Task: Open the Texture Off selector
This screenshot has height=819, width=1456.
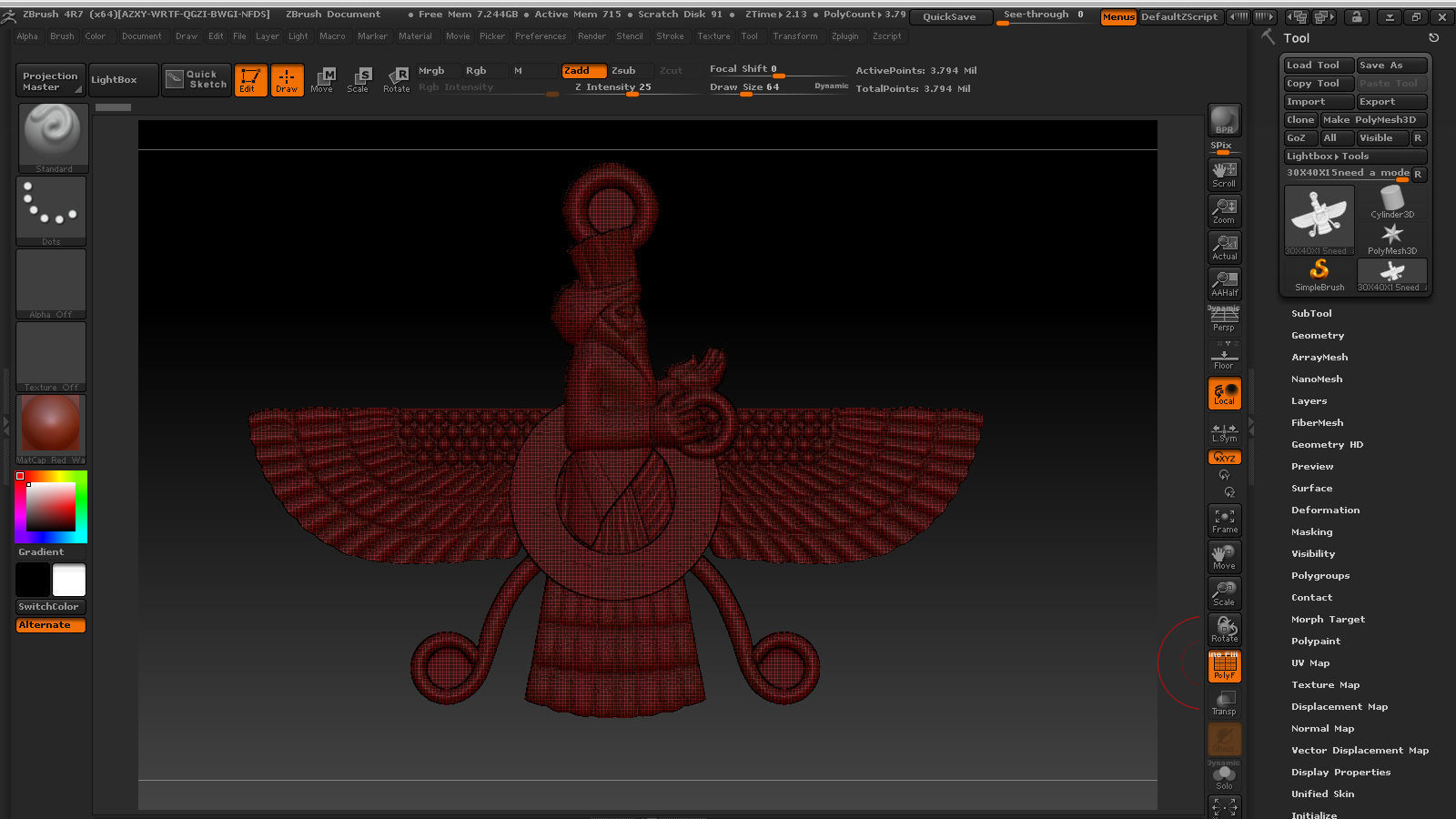Action: click(51, 357)
